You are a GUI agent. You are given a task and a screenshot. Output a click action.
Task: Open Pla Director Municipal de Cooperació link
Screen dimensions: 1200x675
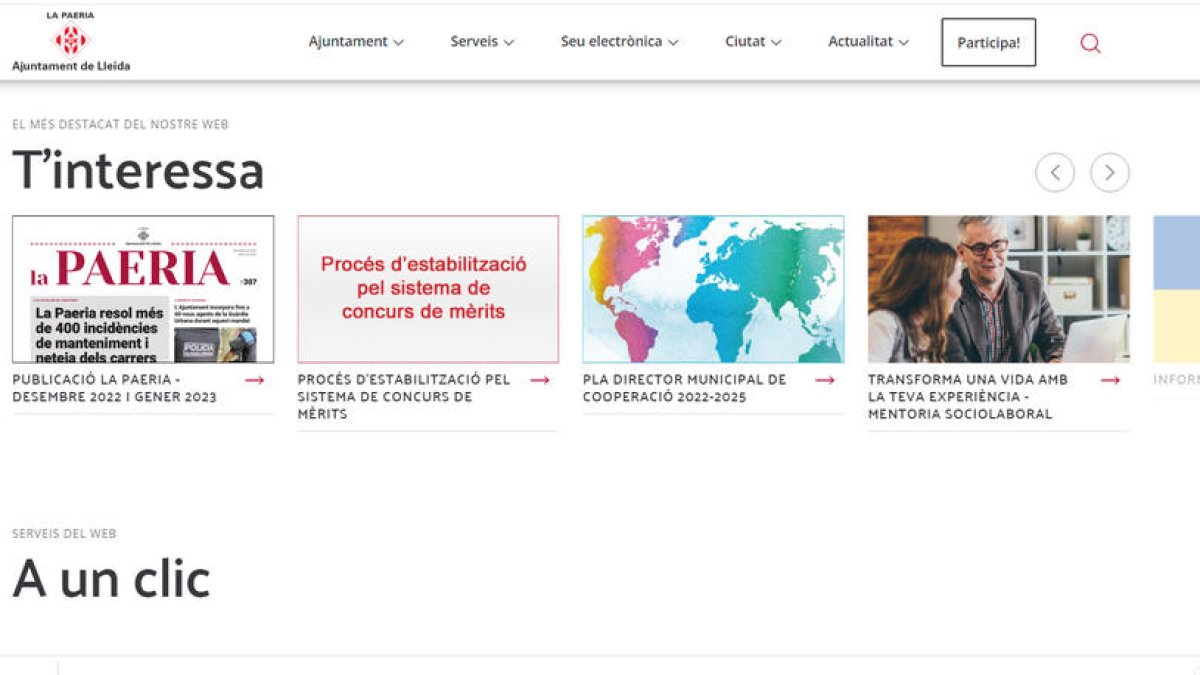click(x=685, y=388)
